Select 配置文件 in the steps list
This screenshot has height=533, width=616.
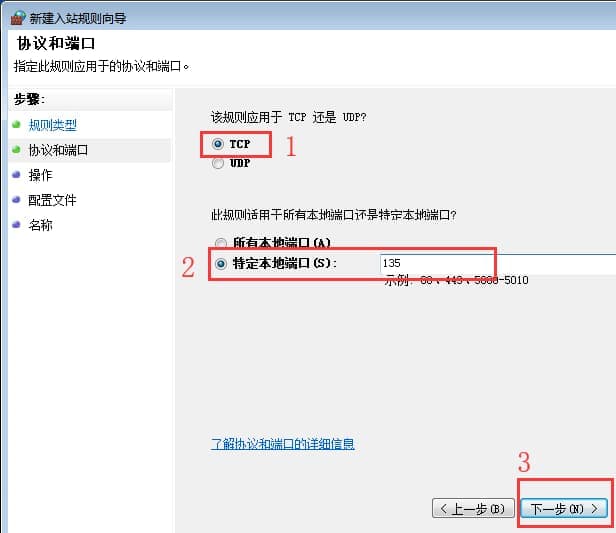click(x=53, y=200)
